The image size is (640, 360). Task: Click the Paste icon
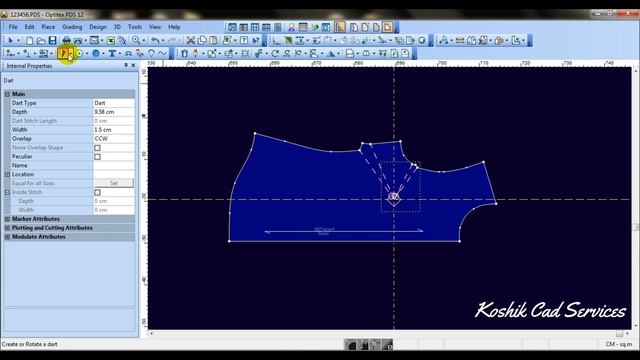coord(213,40)
